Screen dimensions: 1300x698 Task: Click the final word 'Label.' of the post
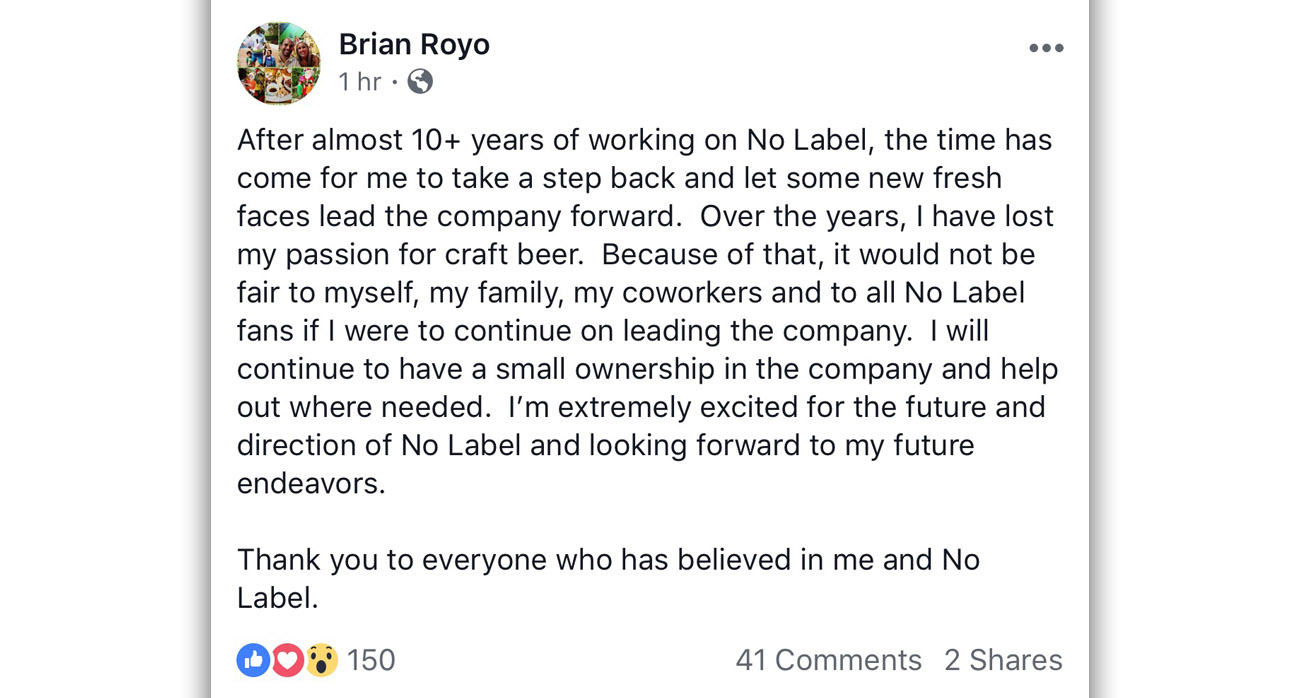[278, 598]
